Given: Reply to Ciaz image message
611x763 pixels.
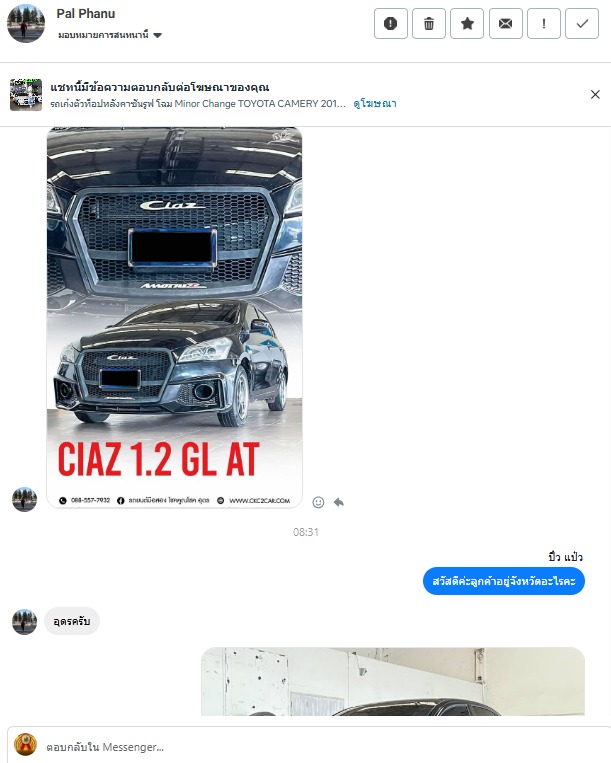Looking at the screenshot, I should click(339, 502).
